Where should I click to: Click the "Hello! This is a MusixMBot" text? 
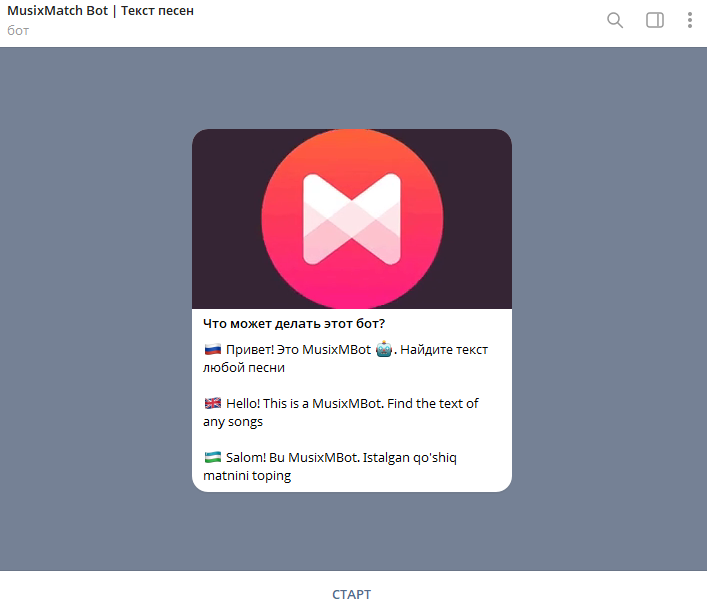(305, 403)
